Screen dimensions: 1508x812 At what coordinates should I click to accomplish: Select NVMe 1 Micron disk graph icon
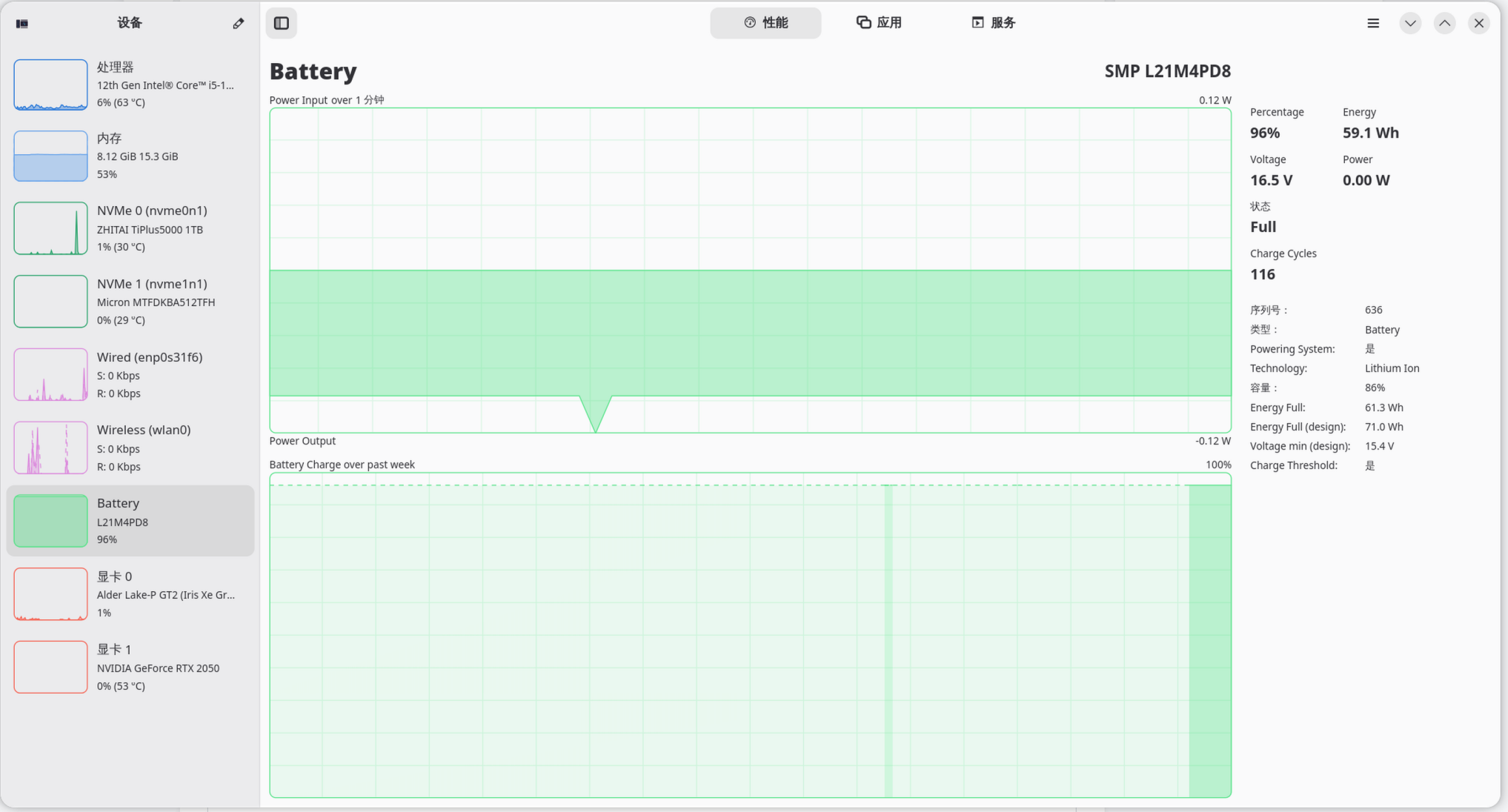[50, 302]
